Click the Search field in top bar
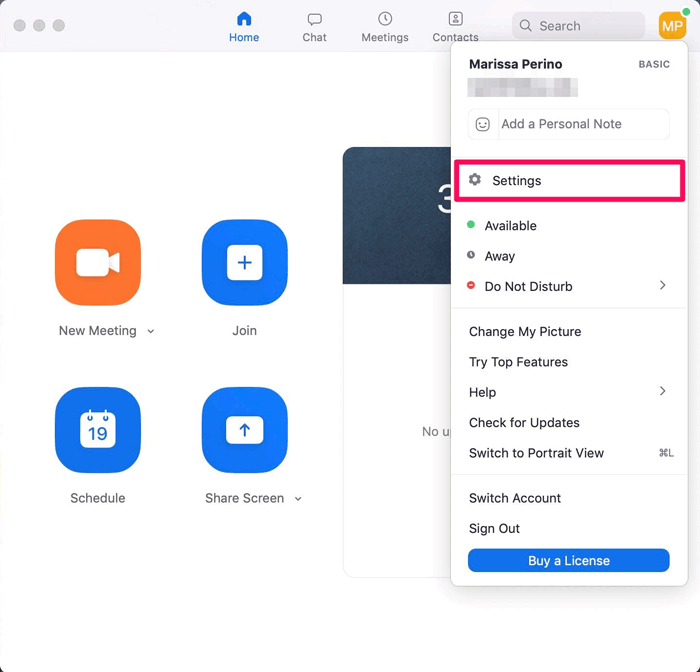700x672 pixels. pyautogui.click(x=578, y=25)
